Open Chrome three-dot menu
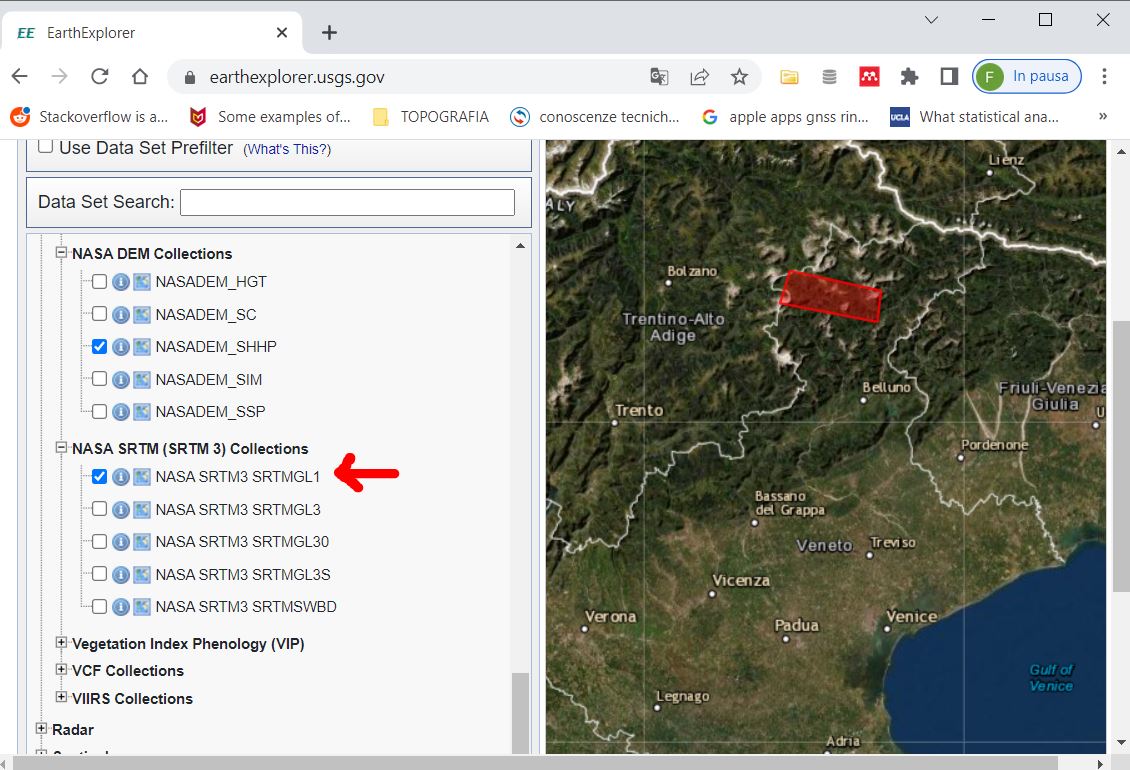 [x=1104, y=76]
